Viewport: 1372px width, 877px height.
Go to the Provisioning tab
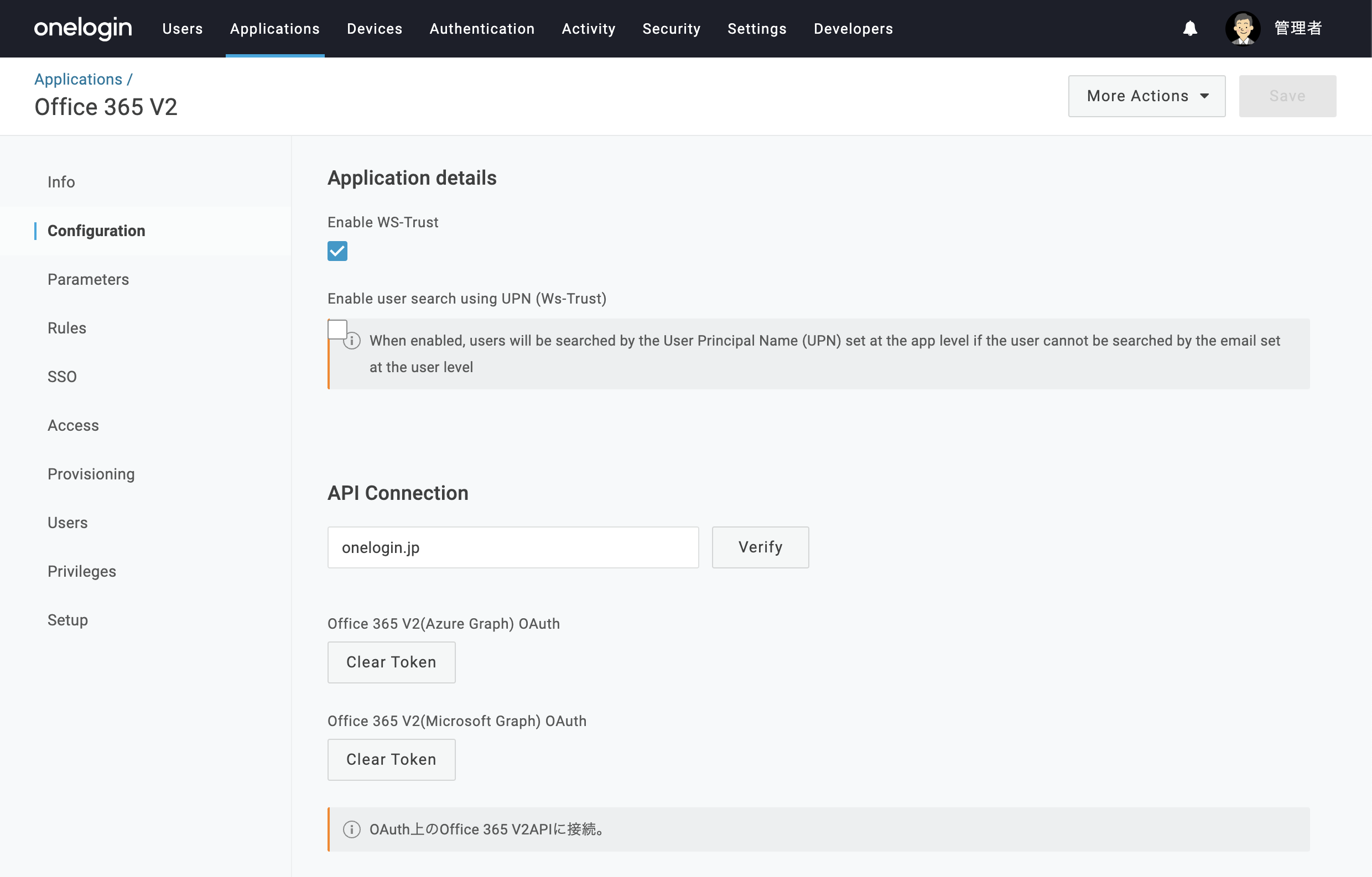91,474
